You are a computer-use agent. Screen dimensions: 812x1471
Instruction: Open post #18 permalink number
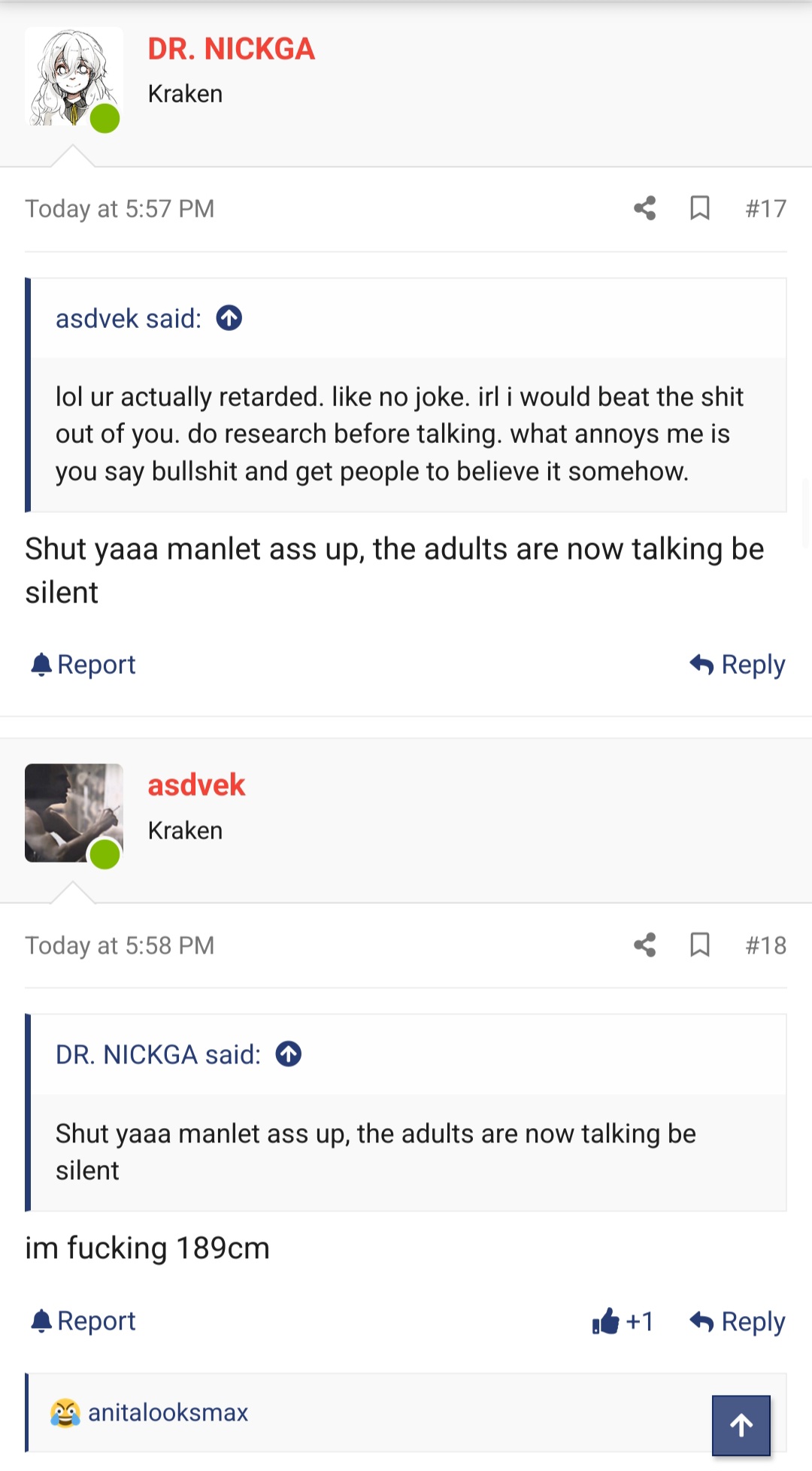point(765,945)
